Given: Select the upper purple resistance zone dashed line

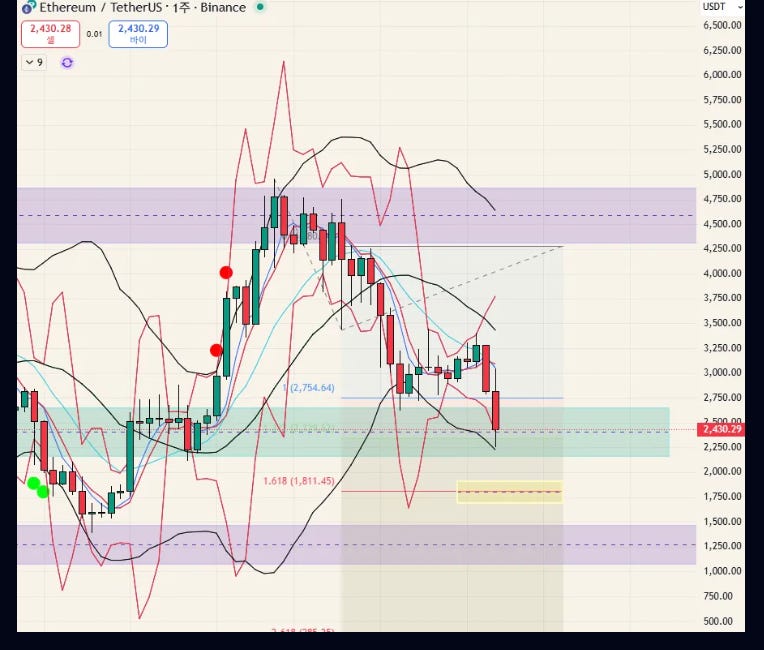Looking at the screenshot, I should point(357,215).
